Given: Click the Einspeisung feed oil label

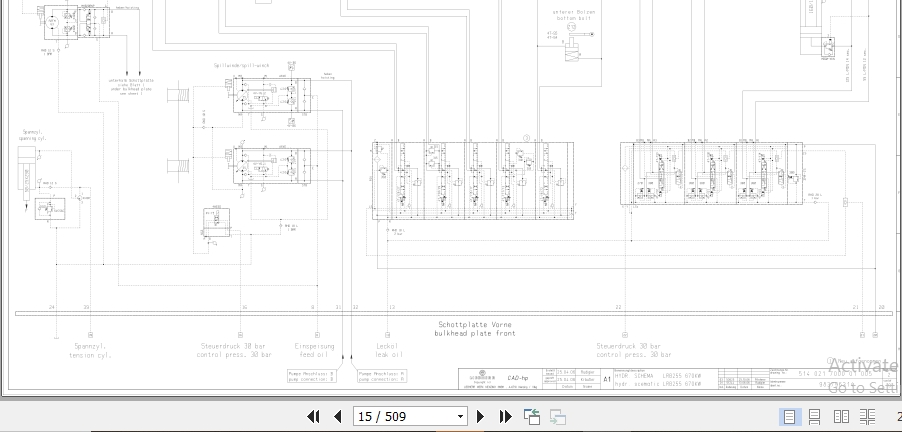Looking at the screenshot, I should (x=314, y=350).
